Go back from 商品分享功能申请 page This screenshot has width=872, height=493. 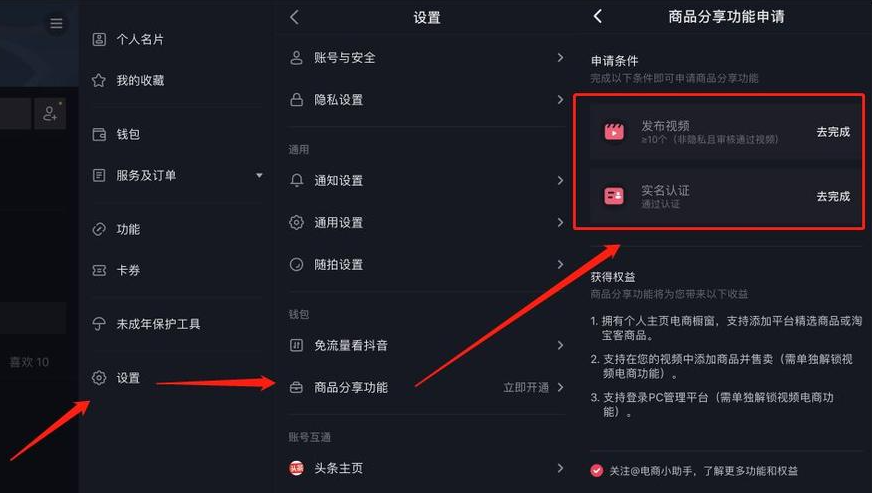pos(598,16)
